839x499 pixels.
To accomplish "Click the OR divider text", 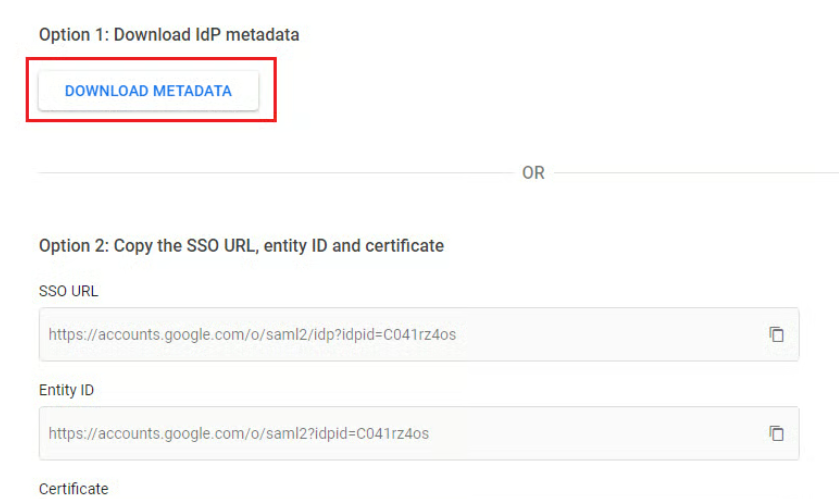I will click(533, 173).
